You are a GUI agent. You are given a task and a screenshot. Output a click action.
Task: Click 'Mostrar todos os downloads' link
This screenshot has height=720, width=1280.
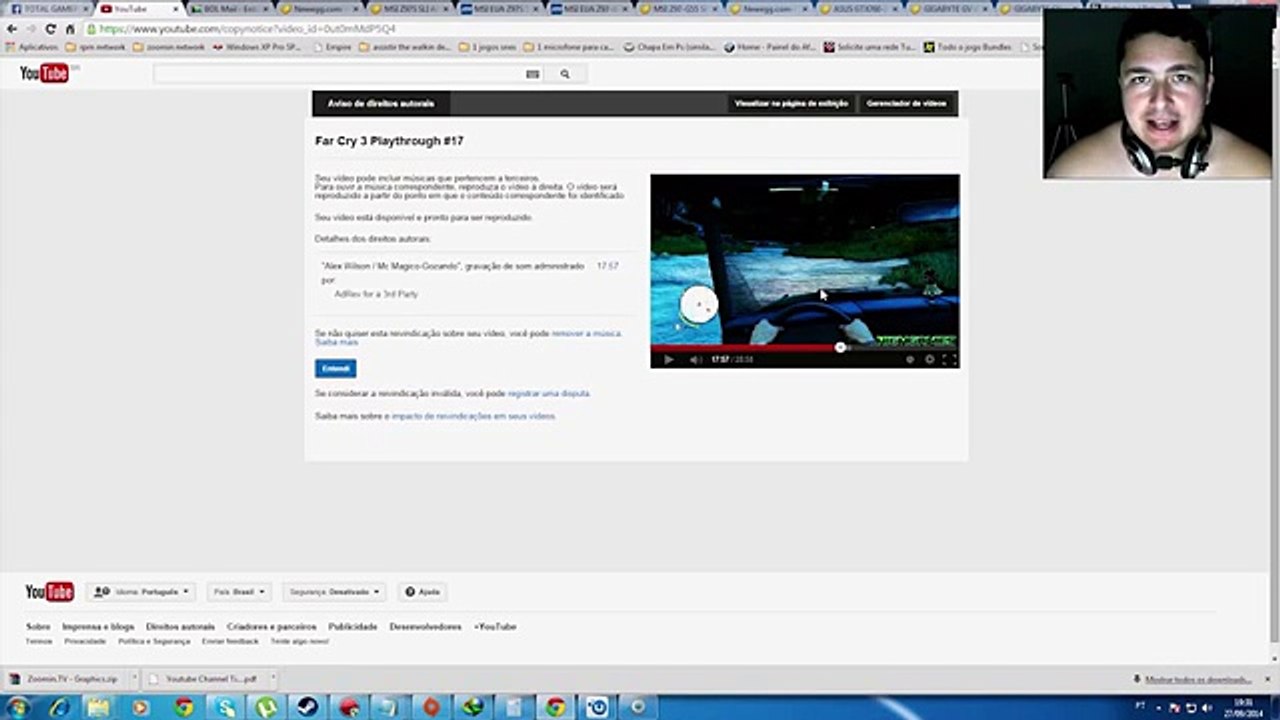point(1198,680)
